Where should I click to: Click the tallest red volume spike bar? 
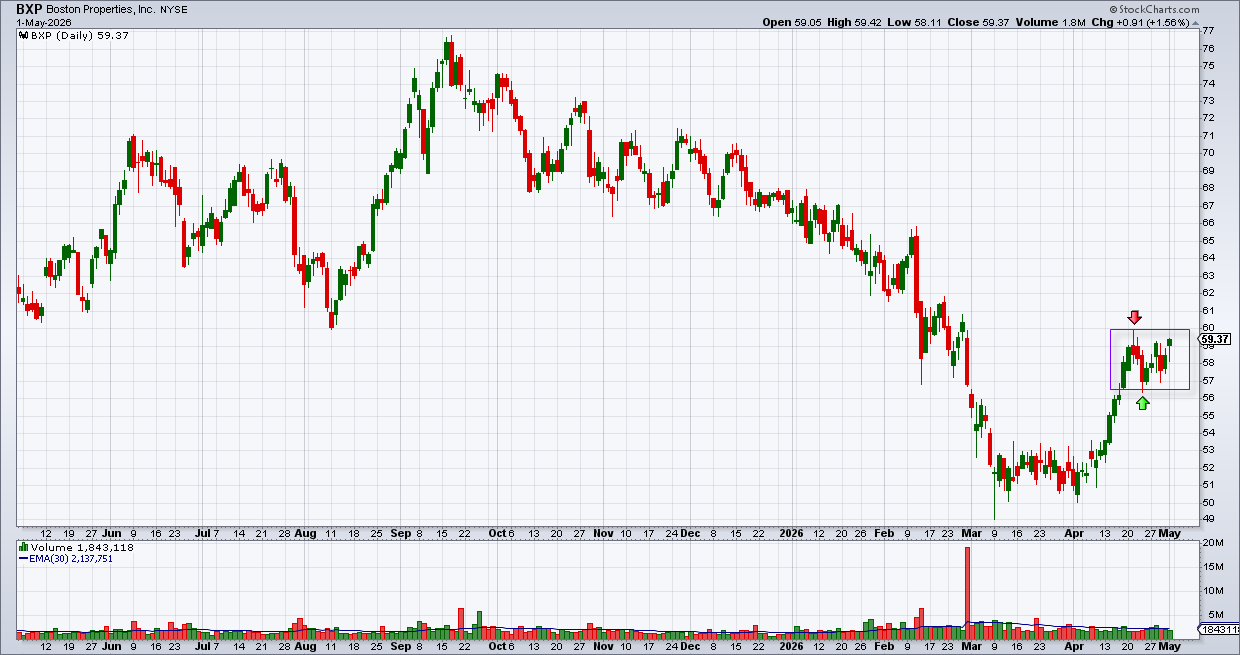tap(967, 593)
